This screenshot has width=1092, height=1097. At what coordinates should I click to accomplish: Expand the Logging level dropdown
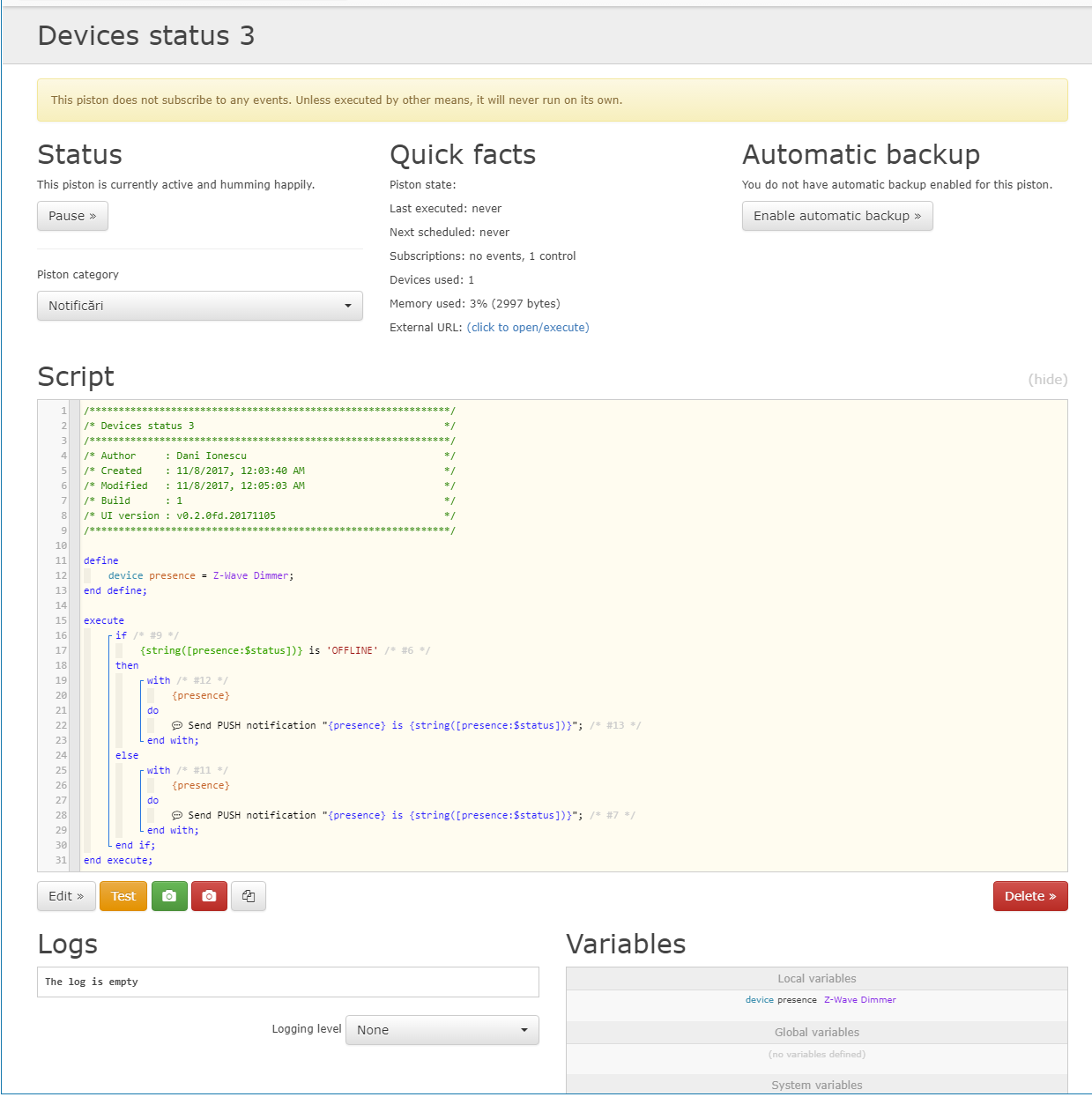pyautogui.click(x=442, y=1030)
